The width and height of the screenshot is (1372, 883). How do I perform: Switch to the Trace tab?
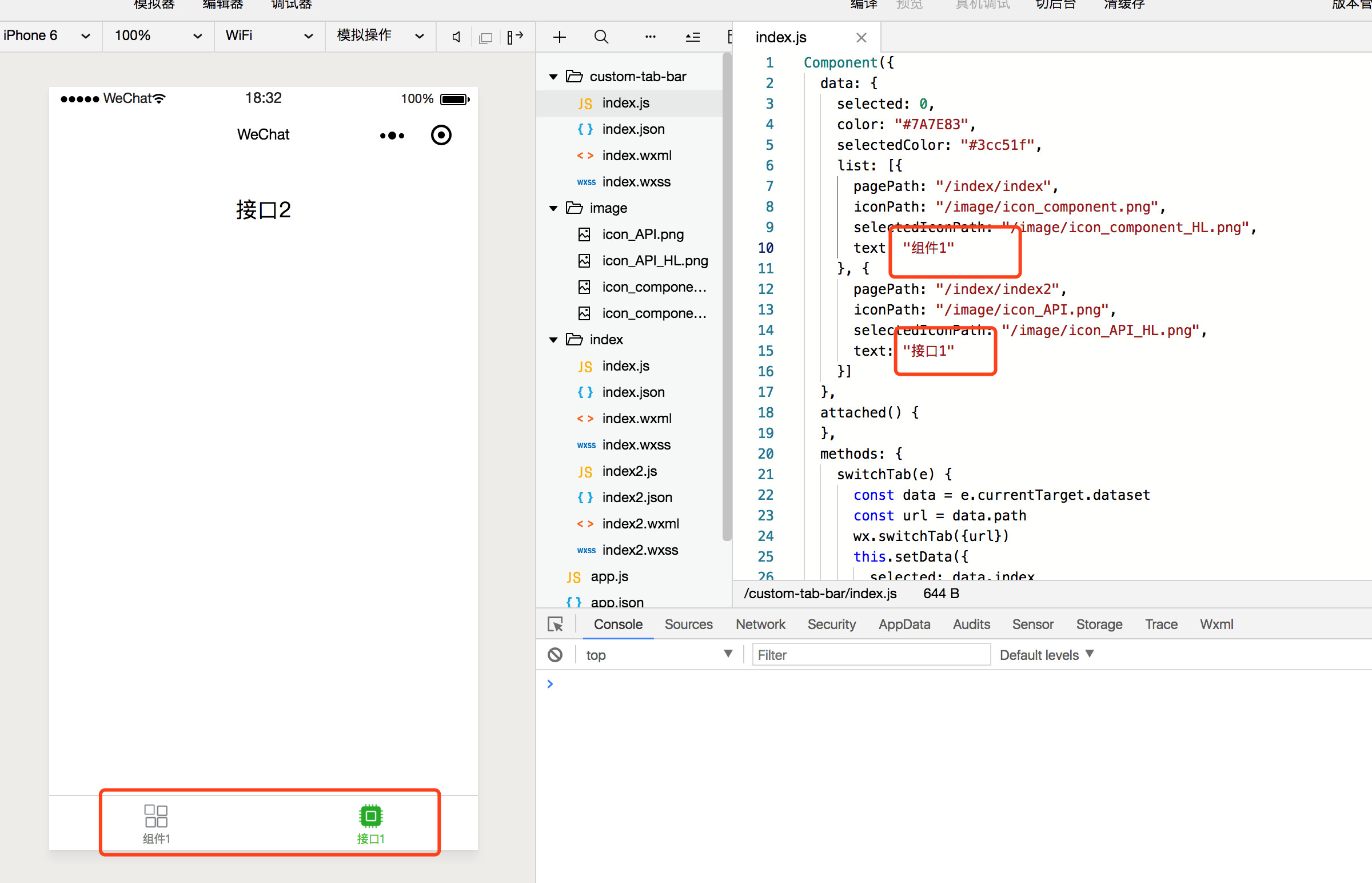(x=1161, y=625)
